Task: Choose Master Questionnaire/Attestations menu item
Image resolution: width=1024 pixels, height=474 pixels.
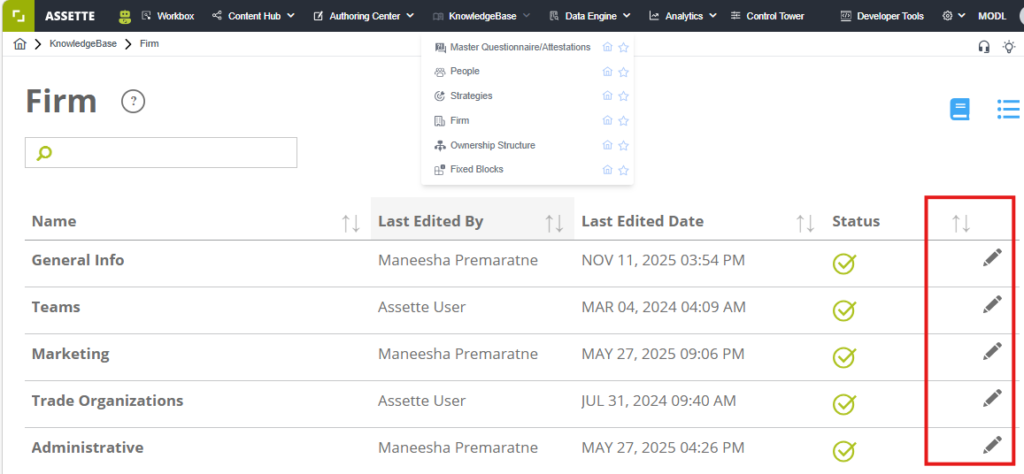Action: tap(519, 47)
